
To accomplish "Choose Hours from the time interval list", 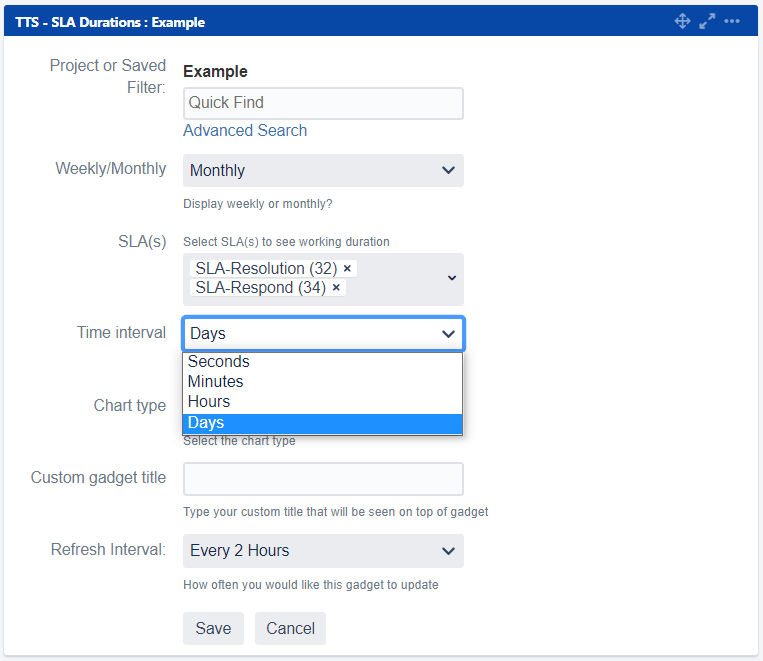I will click(322, 402).
